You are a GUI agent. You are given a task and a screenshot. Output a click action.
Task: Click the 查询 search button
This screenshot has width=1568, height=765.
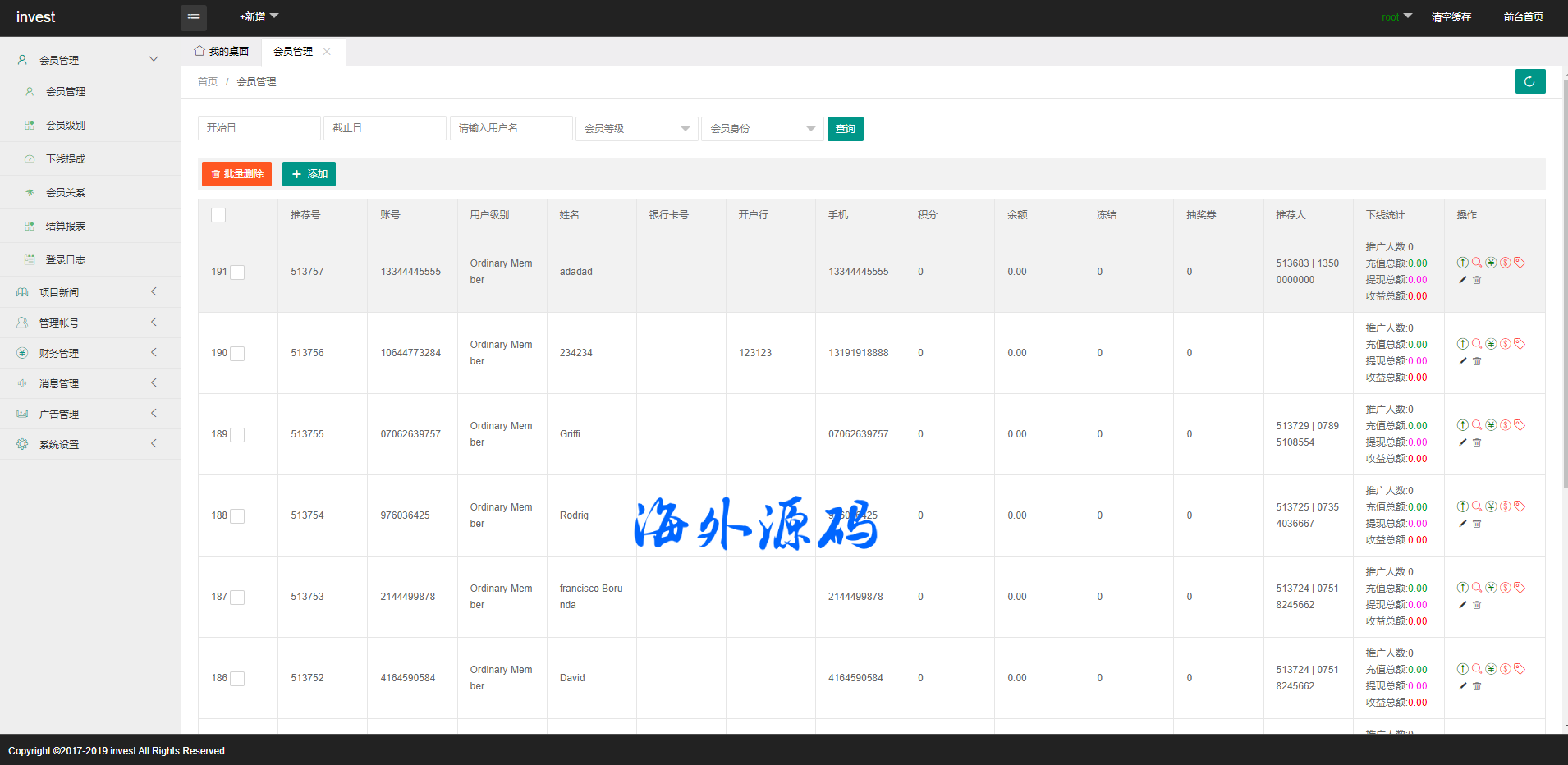pyautogui.click(x=845, y=129)
